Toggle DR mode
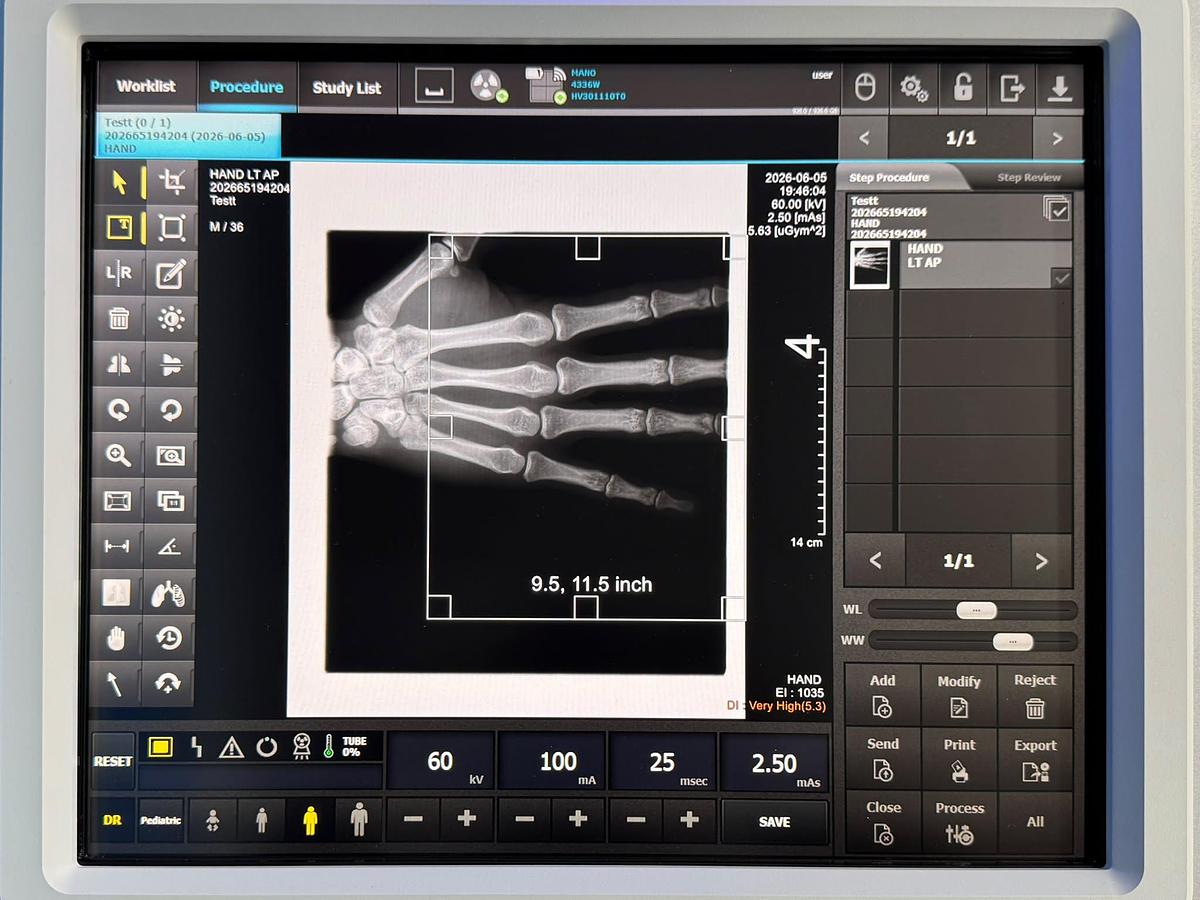The height and width of the screenshot is (900, 1200). [x=113, y=820]
